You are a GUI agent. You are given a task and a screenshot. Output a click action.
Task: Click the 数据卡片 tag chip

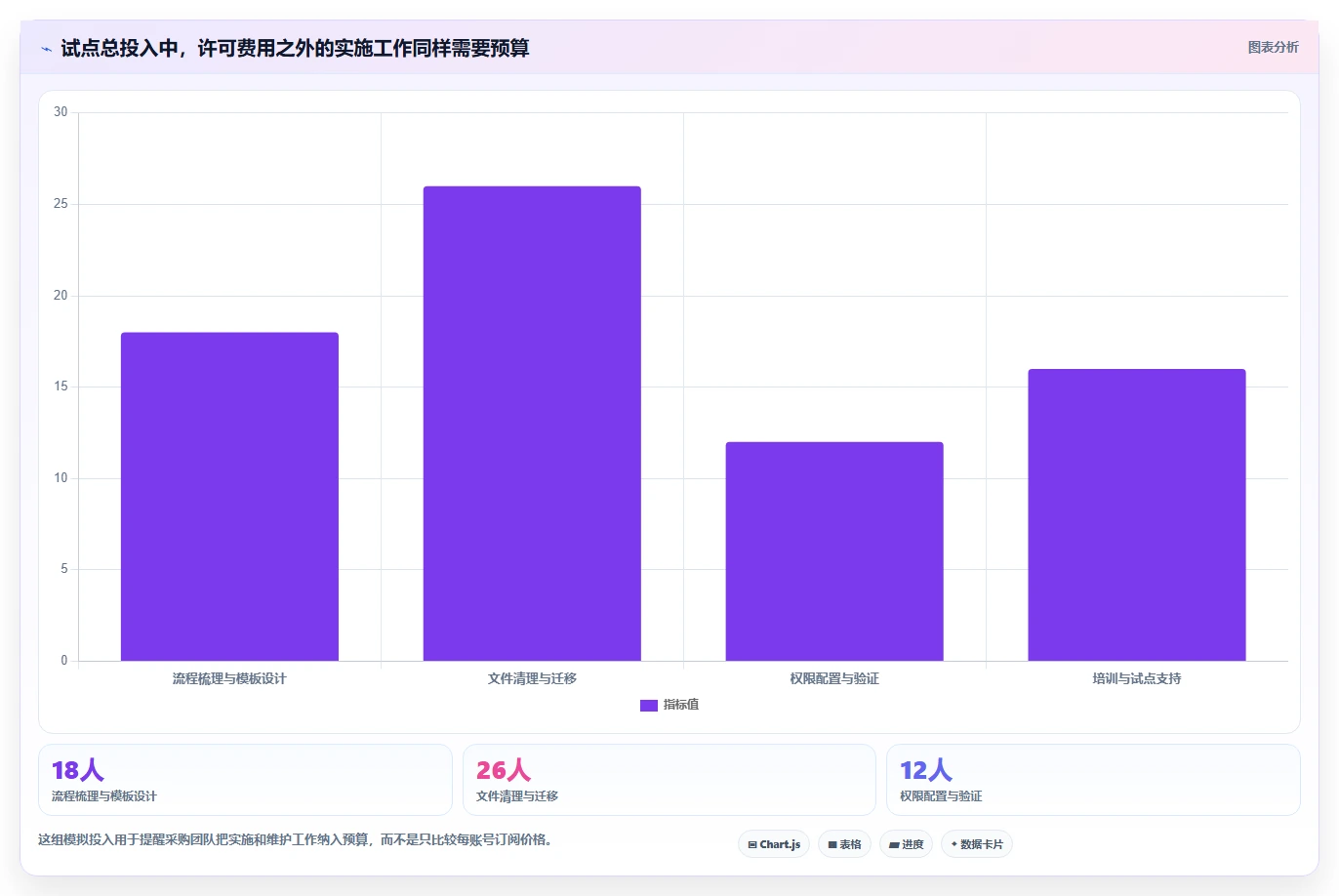pos(977,844)
